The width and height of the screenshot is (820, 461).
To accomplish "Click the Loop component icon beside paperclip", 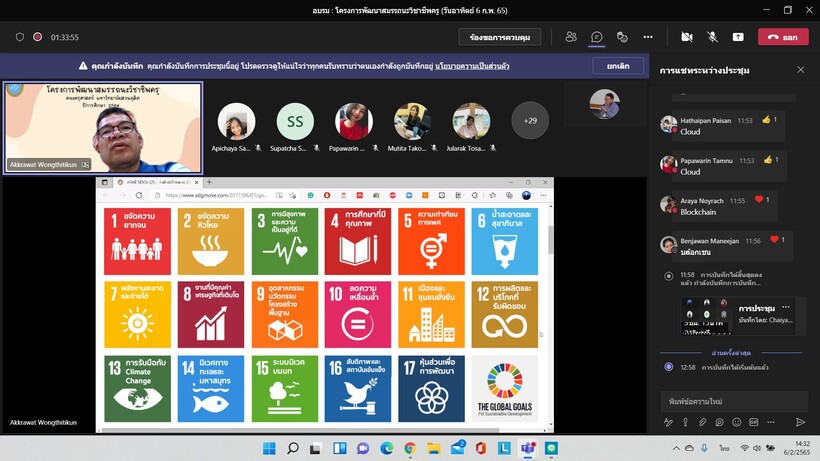I will (x=720, y=422).
